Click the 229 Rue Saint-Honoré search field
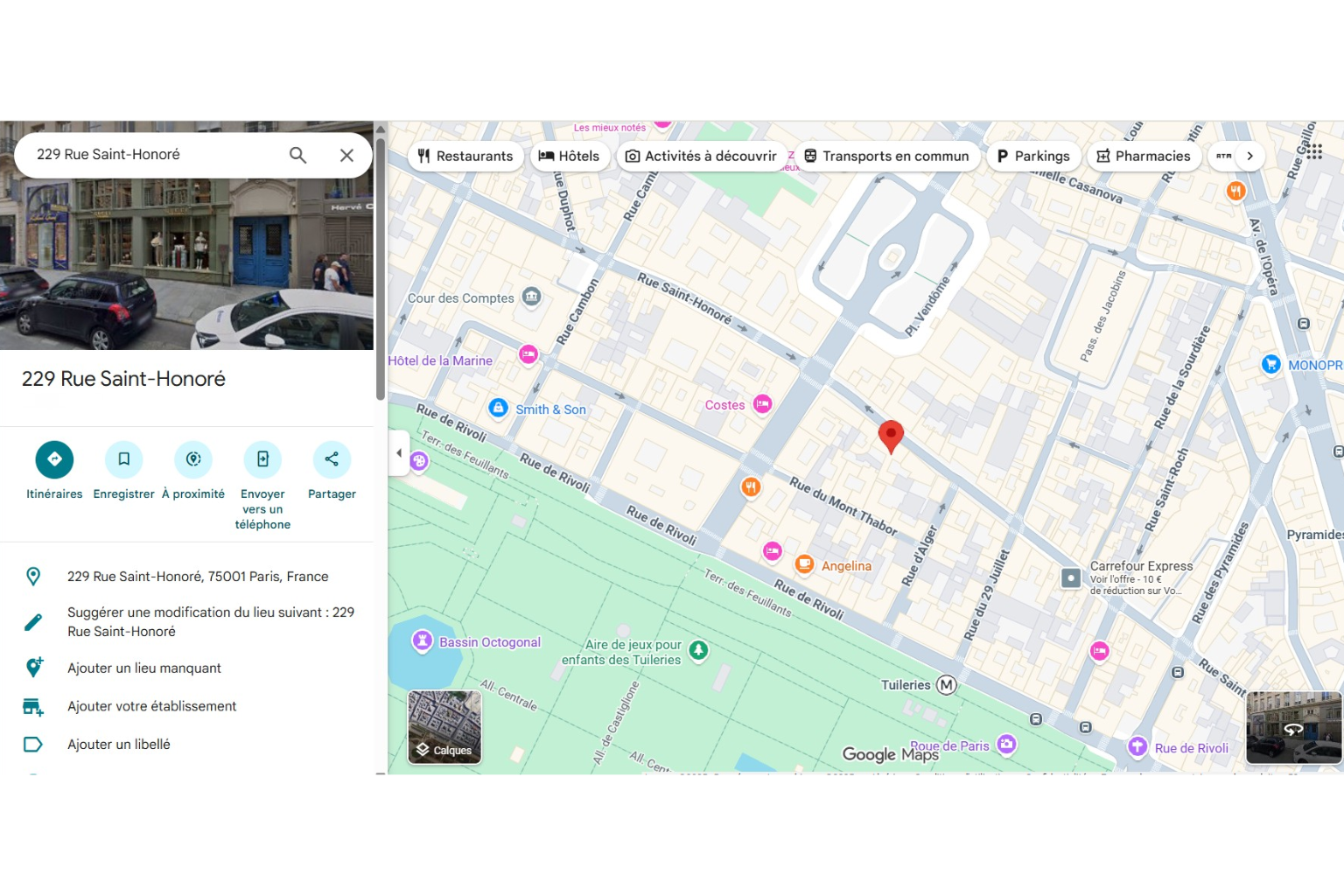Viewport: 1344px width, 896px height. click(153, 155)
